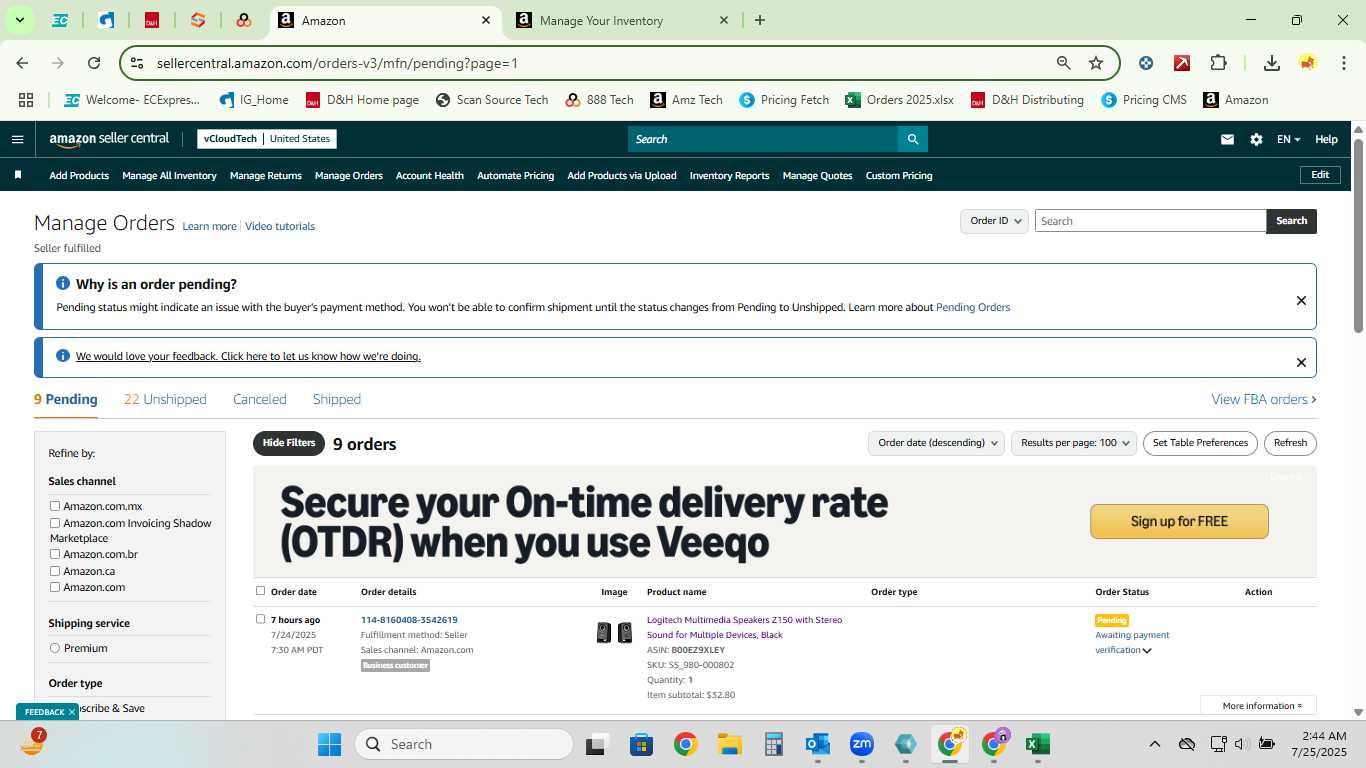Select the Premium shipping service radio
The height and width of the screenshot is (768, 1366).
(55, 648)
